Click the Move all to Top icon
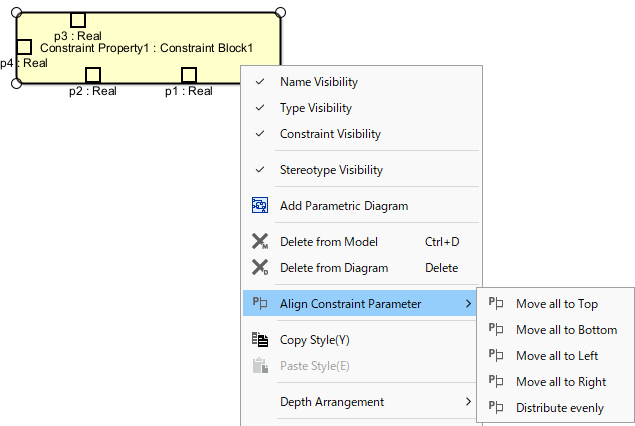The image size is (635, 426). (496, 303)
